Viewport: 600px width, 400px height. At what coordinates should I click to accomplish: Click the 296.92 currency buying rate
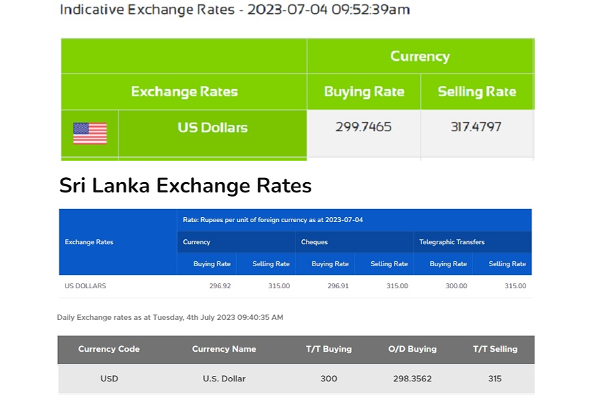220,286
